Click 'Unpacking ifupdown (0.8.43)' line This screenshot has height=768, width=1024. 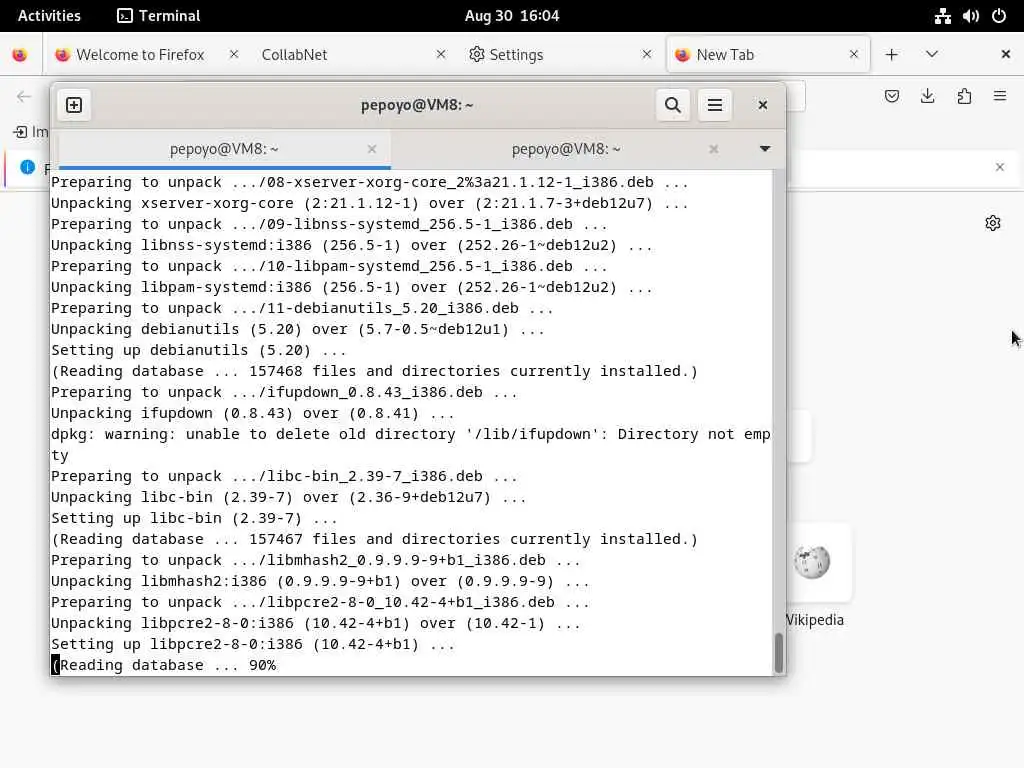(x=252, y=413)
